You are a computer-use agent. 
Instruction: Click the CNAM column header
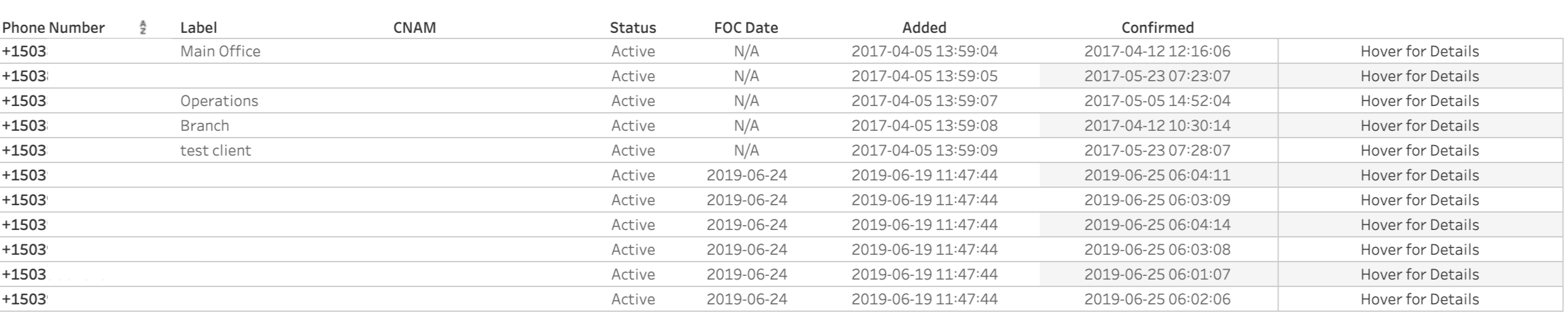414,28
